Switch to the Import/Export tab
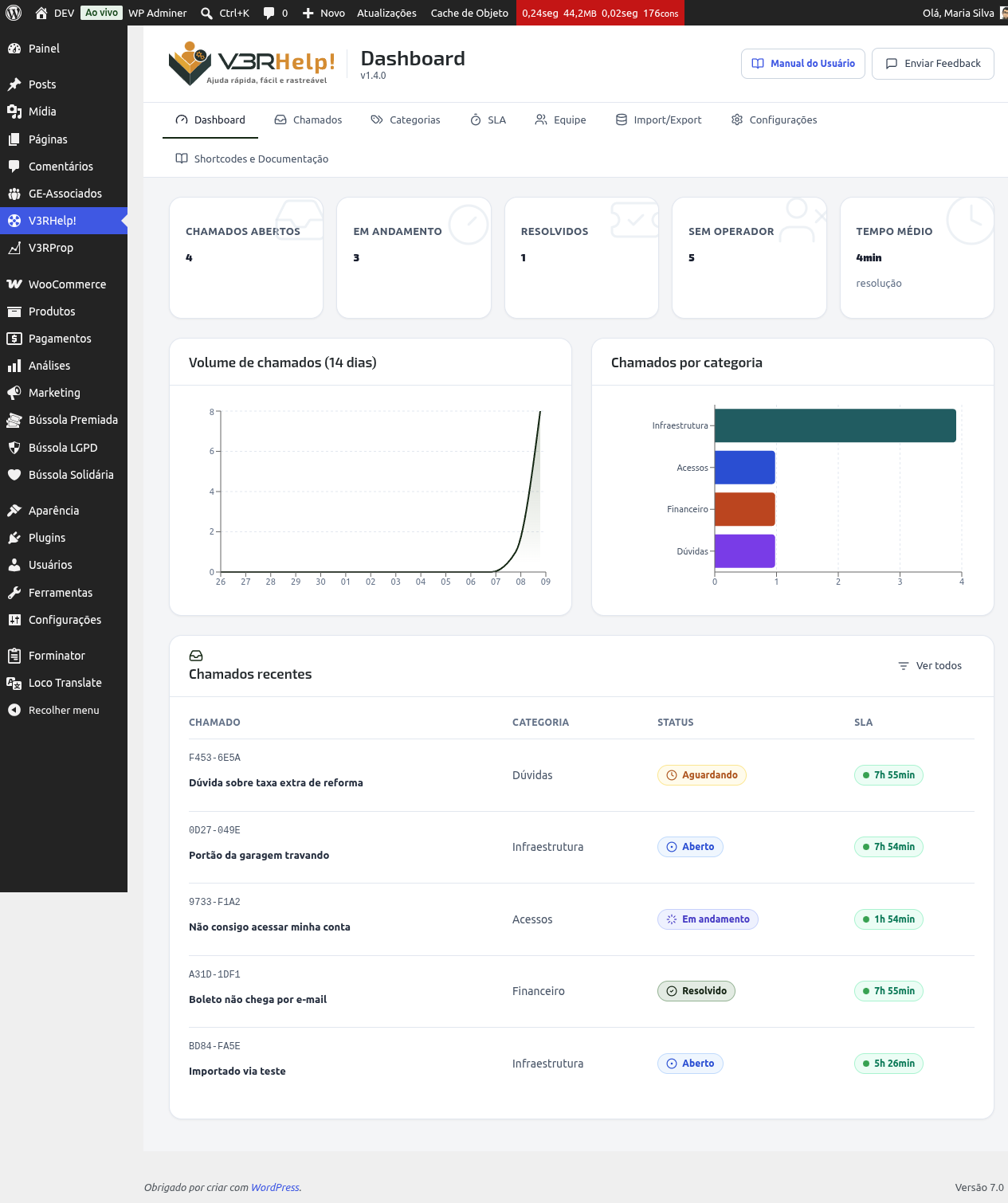 click(x=658, y=120)
